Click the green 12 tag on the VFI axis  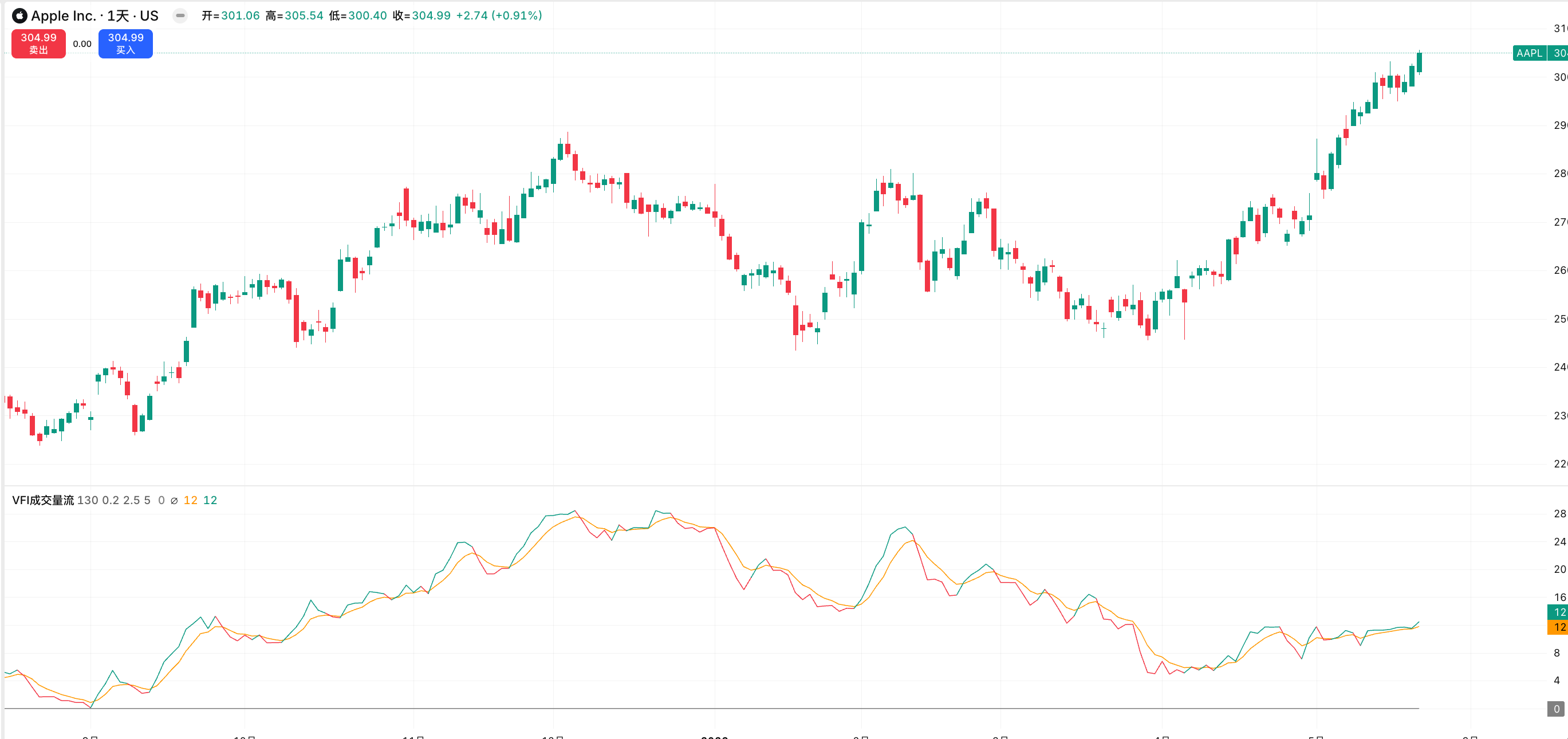[x=1558, y=612]
